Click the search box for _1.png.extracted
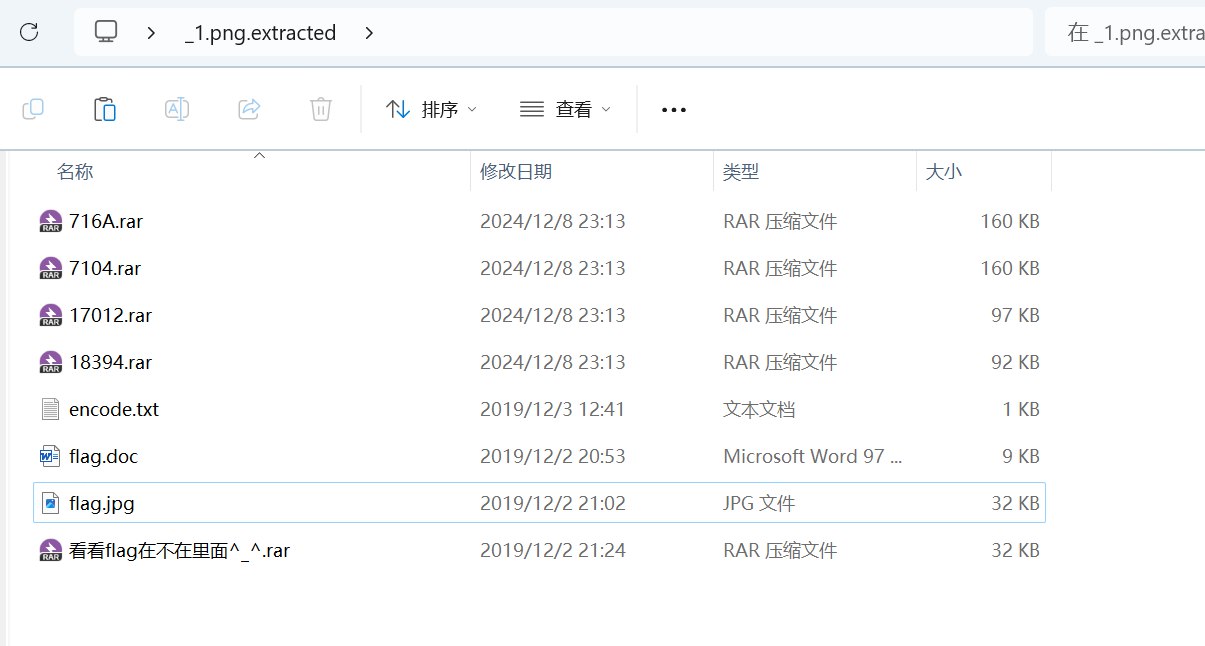Screen dimensions: 1205x646 click(1130, 33)
